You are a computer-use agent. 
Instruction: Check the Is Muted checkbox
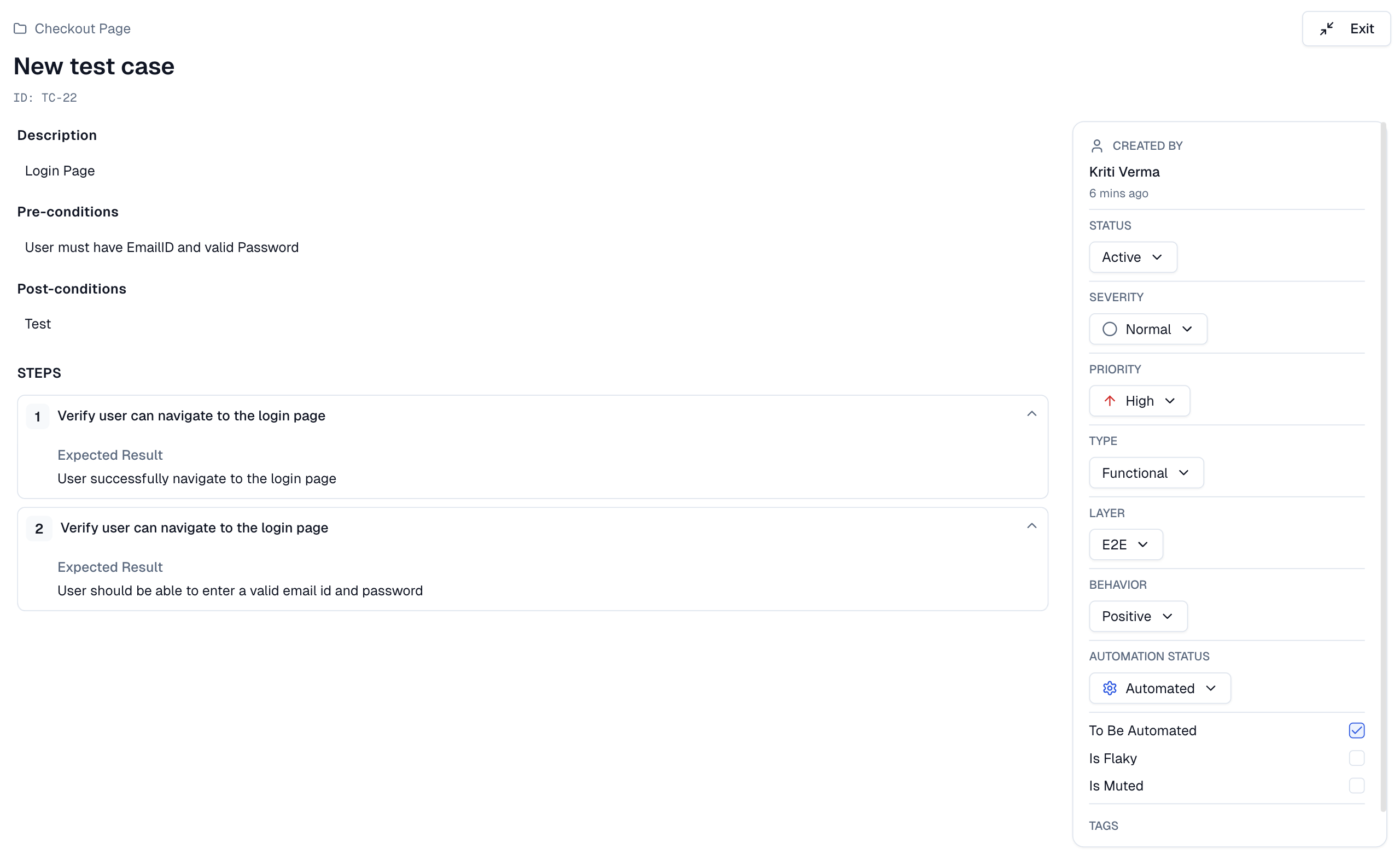(x=1356, y=786)
